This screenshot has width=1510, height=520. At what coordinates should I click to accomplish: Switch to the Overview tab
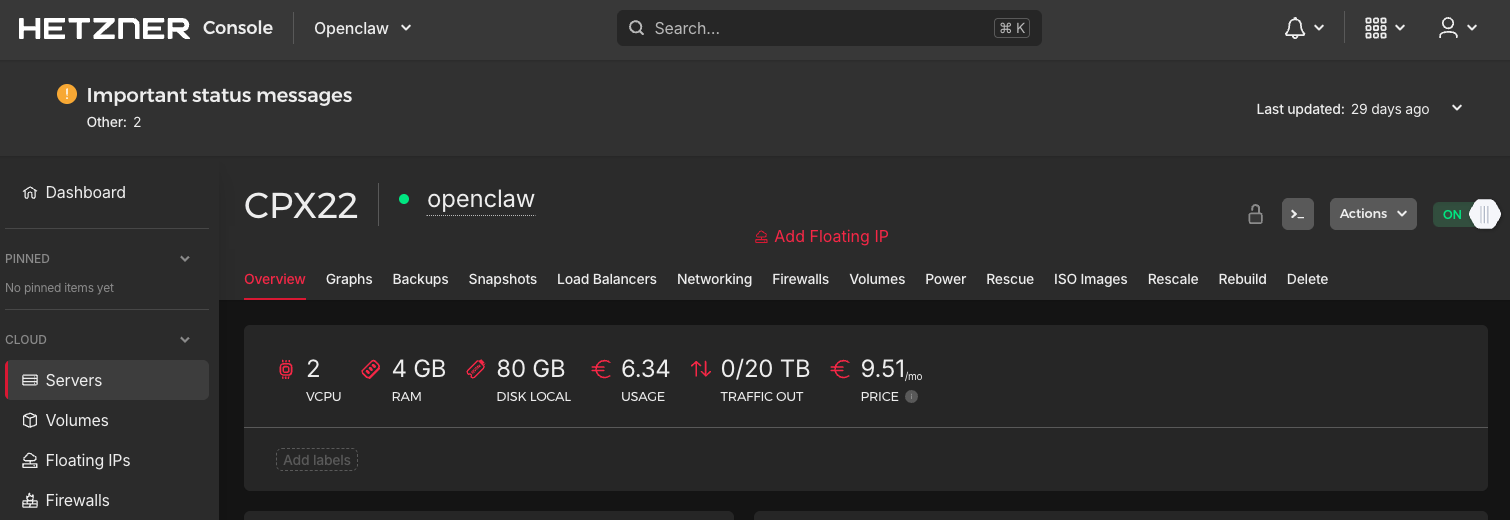click(x=275, y=279)
